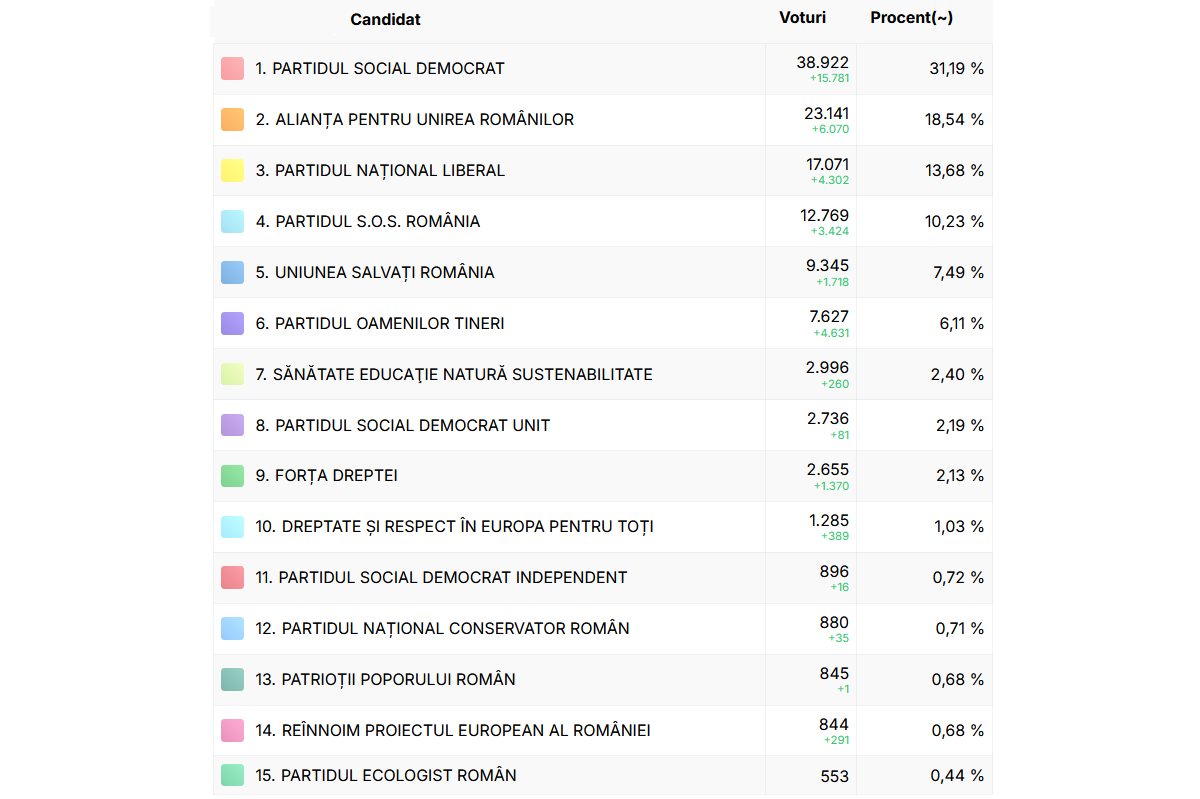Viewport: 1200px width, 799px height.
Task: Click the green swatch for Forța Dreptei
Action: tap(232, 476)
